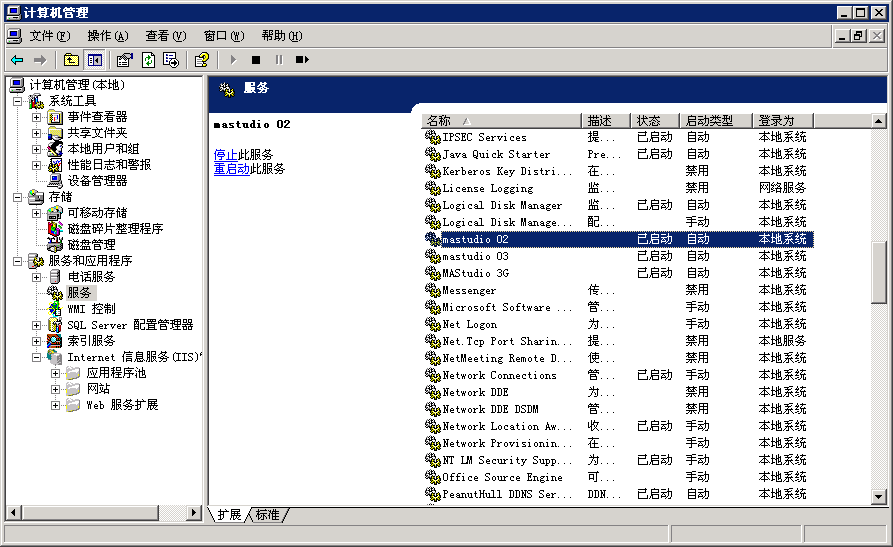Collapse the Internet 信息服务 (IIS) node

tap(37, 357)
